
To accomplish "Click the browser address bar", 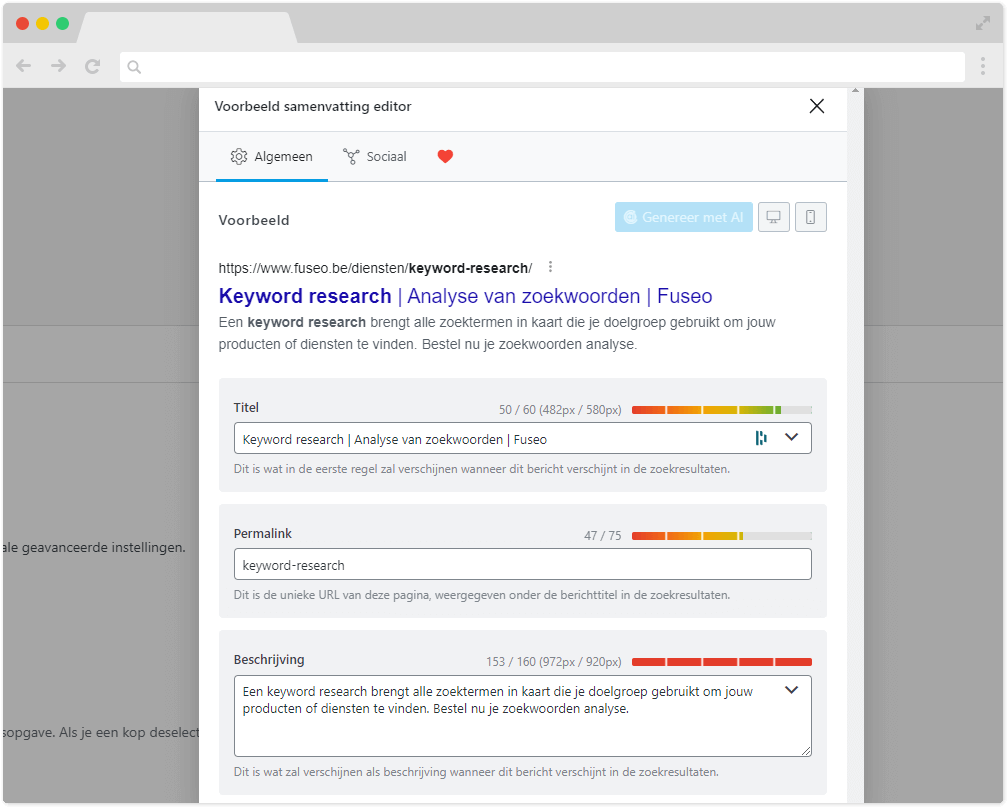I will pyautogui.click(x=542, y=67).
